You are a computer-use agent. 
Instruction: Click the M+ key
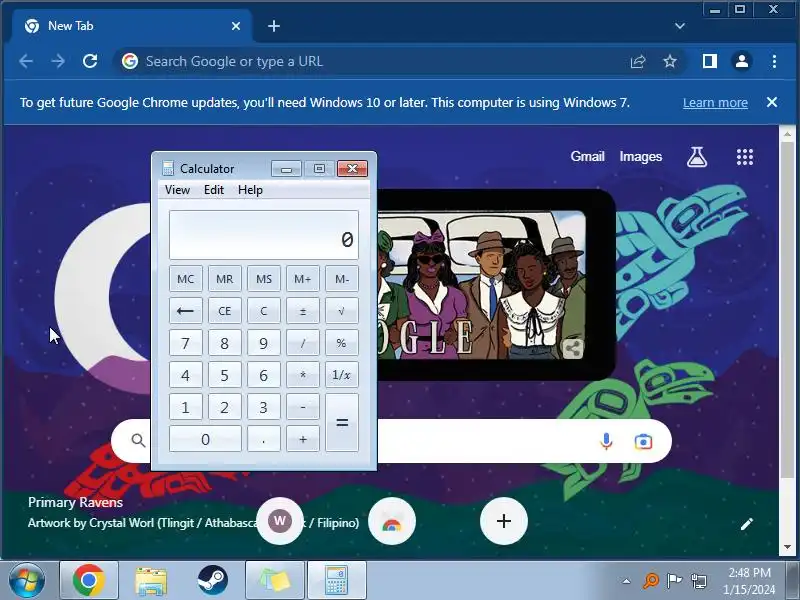303,279
